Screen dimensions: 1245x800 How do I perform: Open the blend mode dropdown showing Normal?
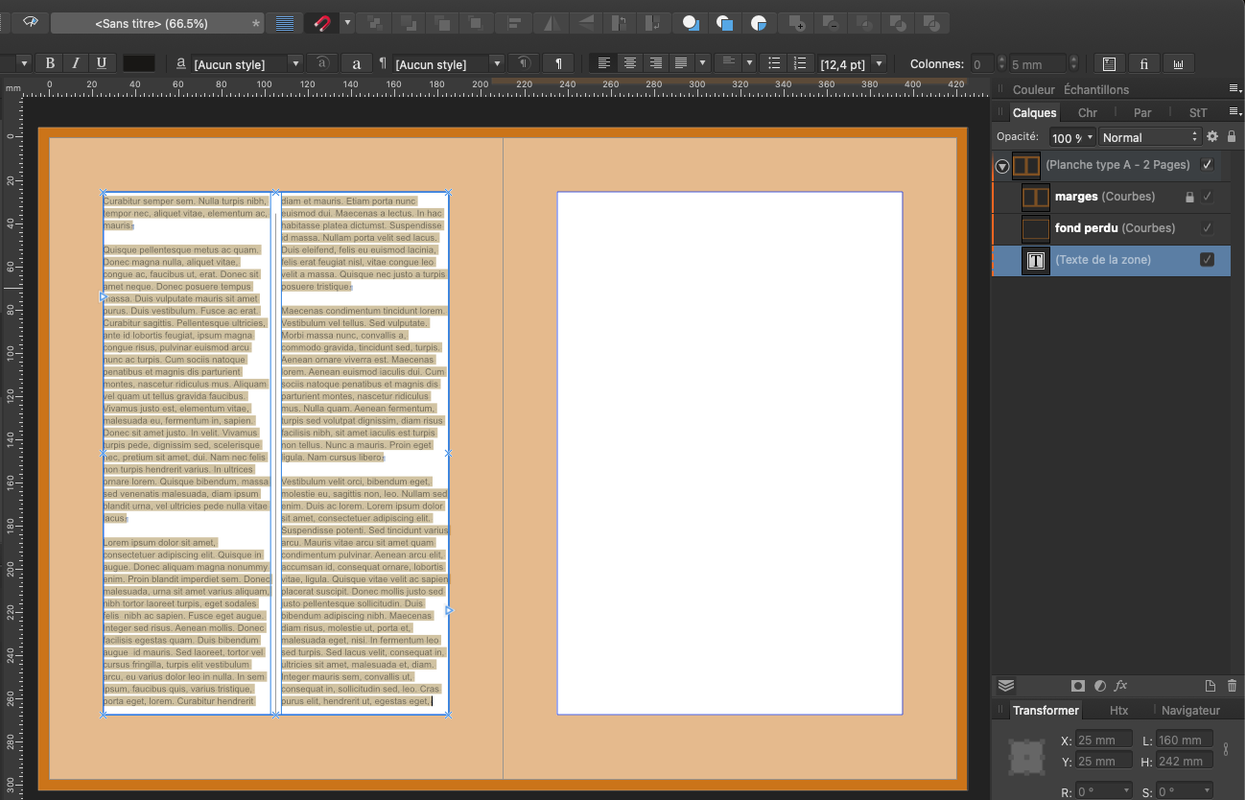[x=1149, y=138]
